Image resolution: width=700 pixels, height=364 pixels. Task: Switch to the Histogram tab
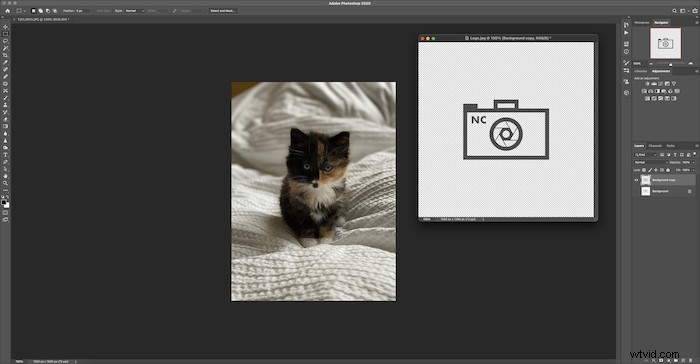coord(642,22)
